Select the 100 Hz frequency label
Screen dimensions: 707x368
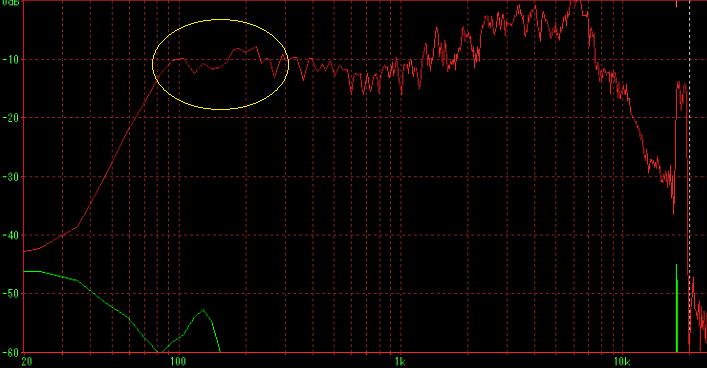pyautogui.click(x=178, y=362)
